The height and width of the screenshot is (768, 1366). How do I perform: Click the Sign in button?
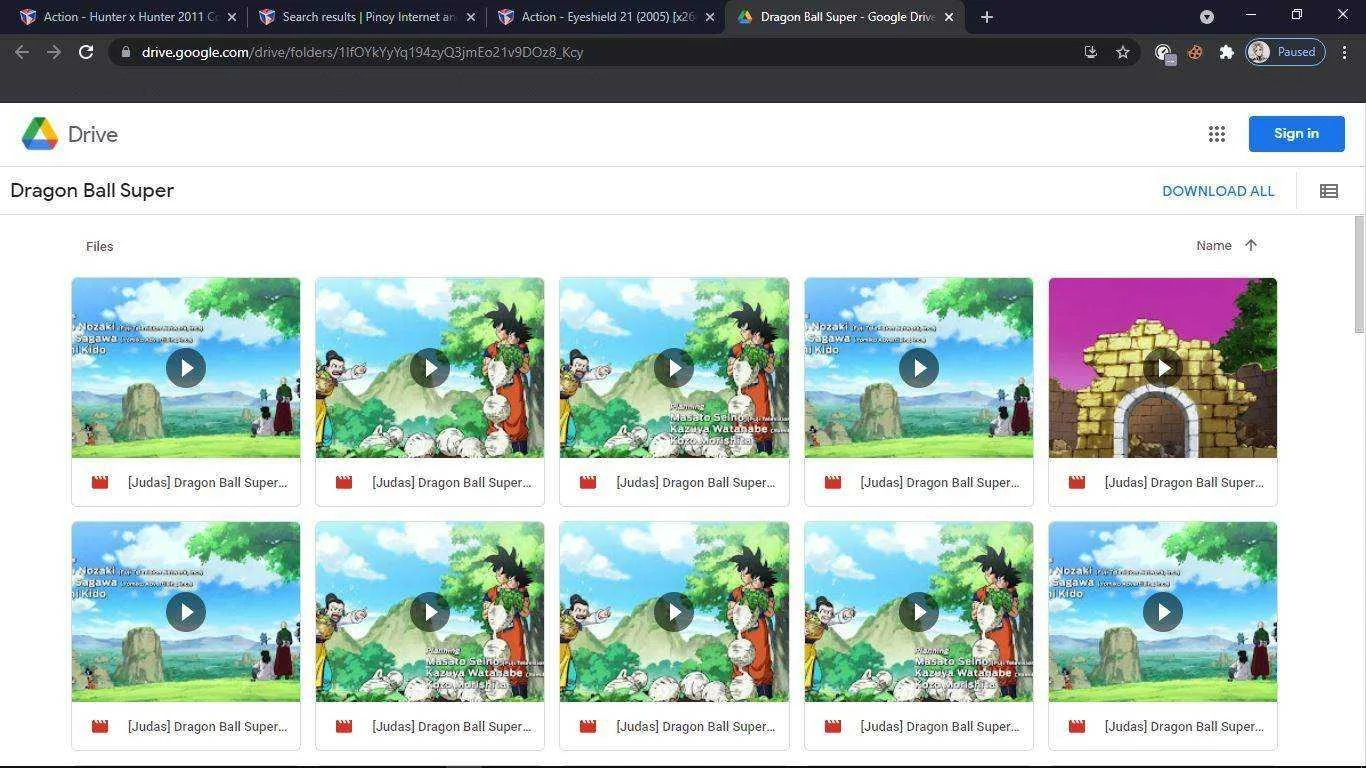tap(1296, 134)
